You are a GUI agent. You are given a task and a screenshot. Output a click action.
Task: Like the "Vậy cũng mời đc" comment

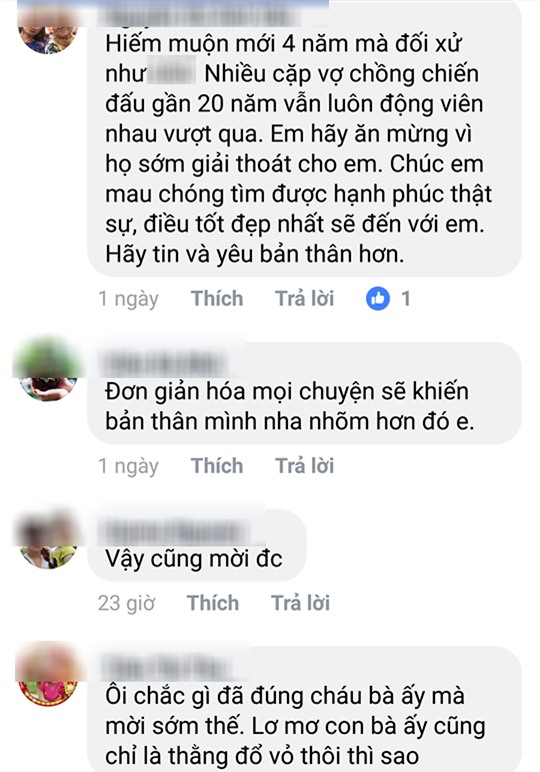[x=213, y=603]
